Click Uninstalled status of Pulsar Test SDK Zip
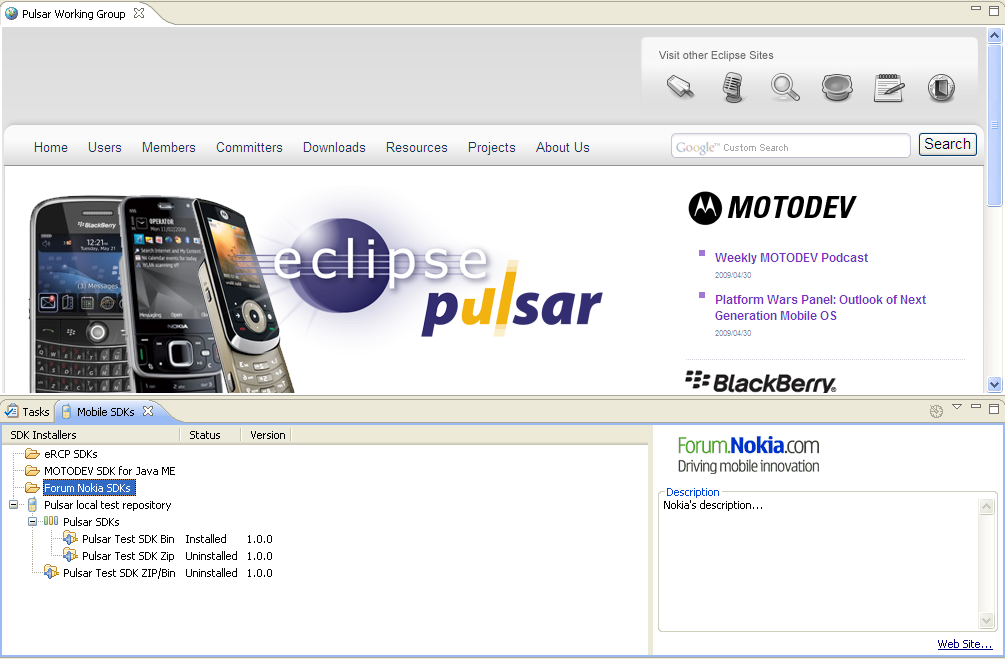 tap(211, 556)
